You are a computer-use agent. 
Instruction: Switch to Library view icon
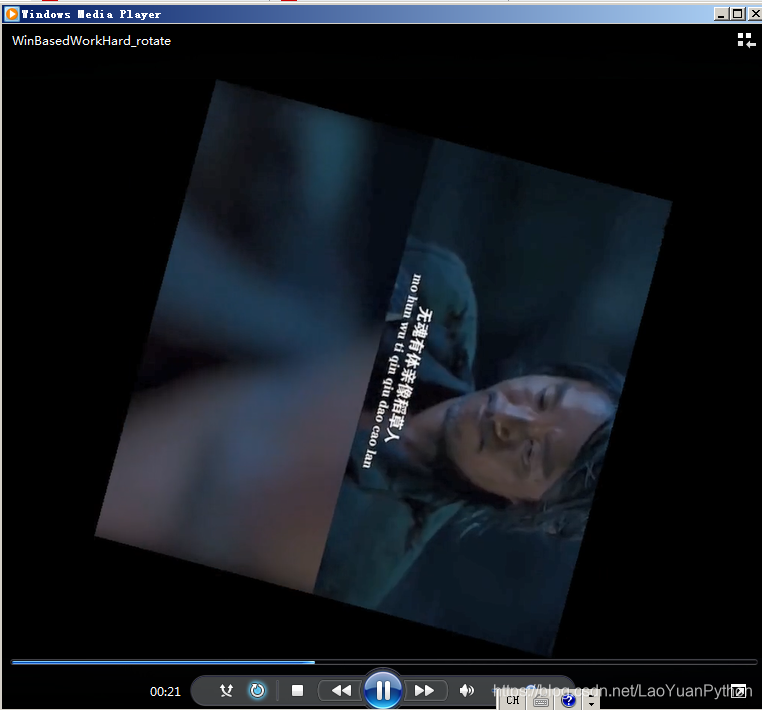[746, 40]
